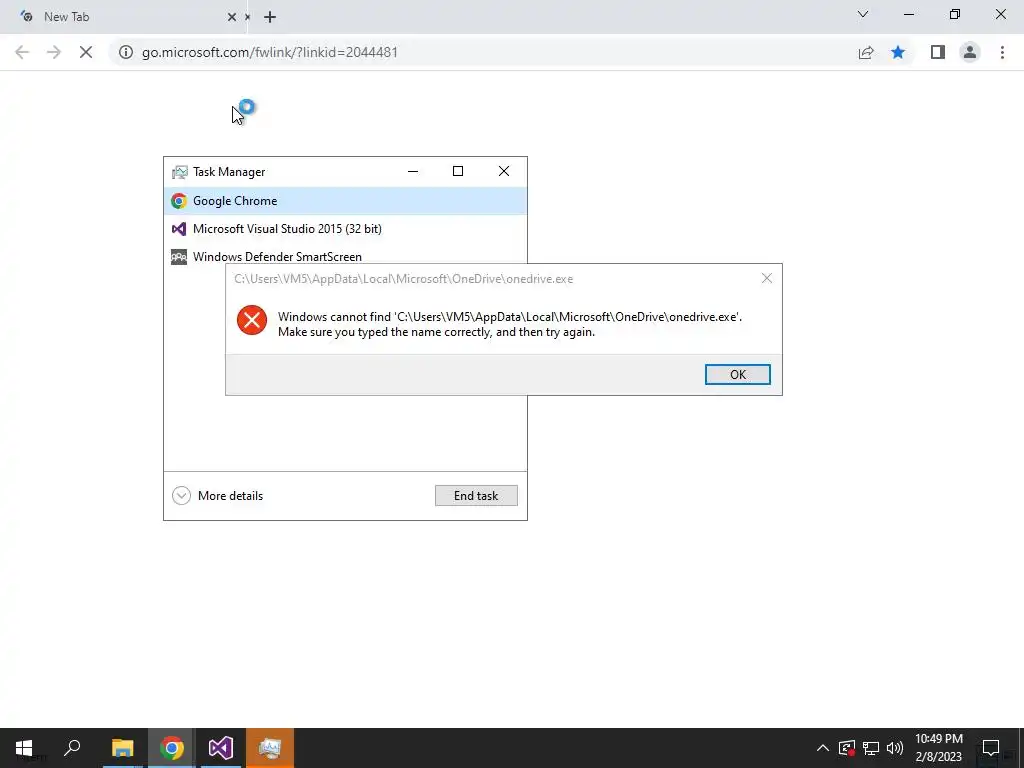The height and width of the screenshot is (768, 1024).
Task: Switch to Chrome from taskbar
Action: pos(172,748)
